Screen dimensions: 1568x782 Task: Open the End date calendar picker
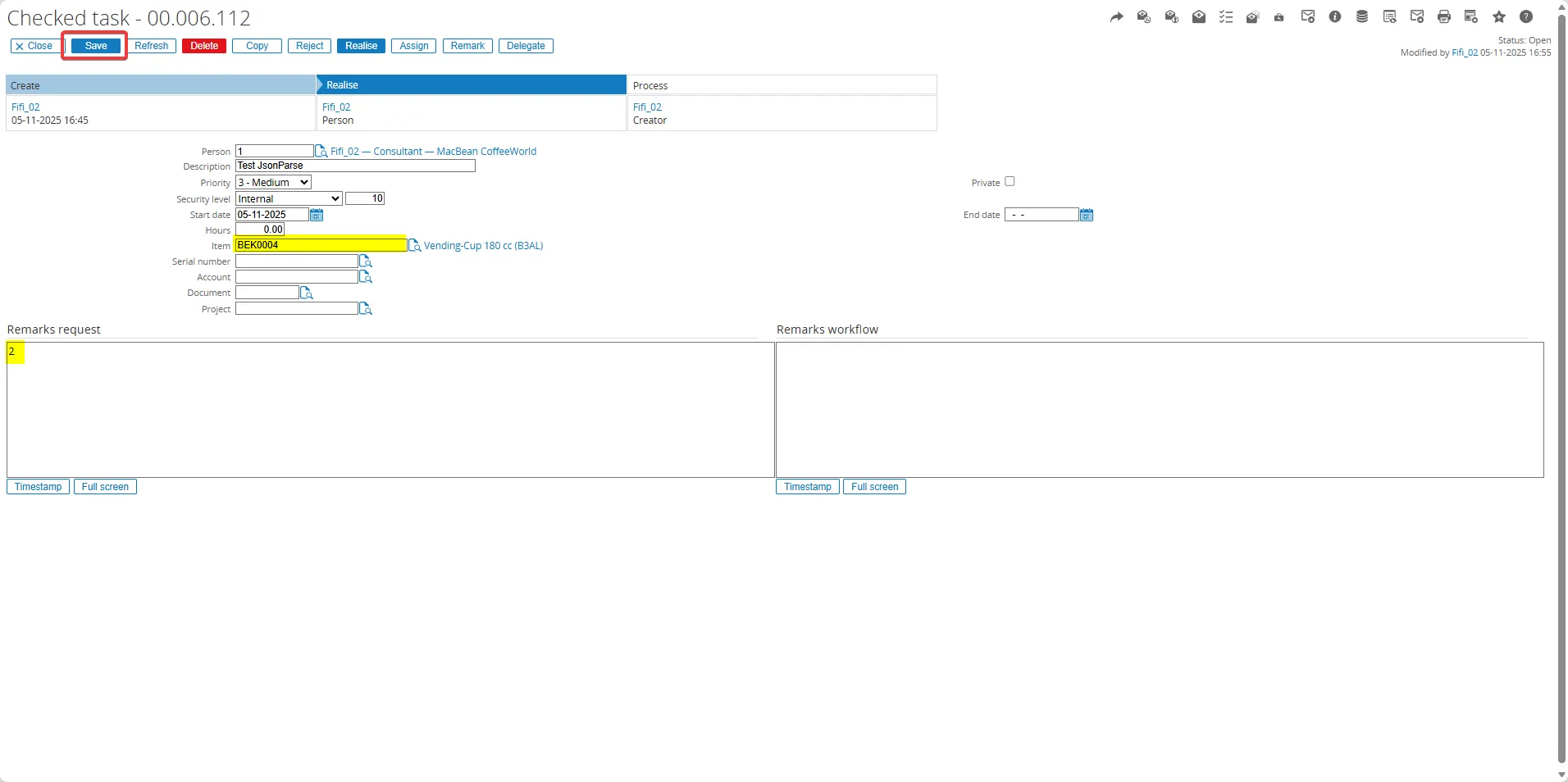pos(1087,215)
